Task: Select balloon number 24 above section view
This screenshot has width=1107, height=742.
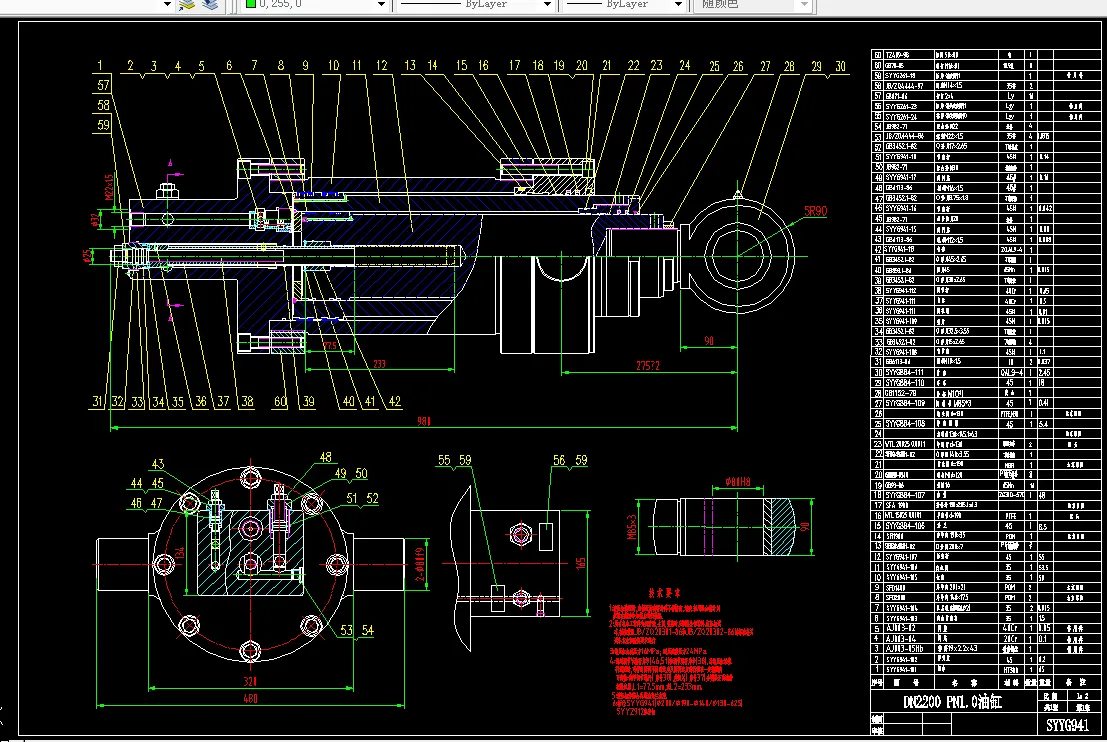Action: click(x=684, y=66)
